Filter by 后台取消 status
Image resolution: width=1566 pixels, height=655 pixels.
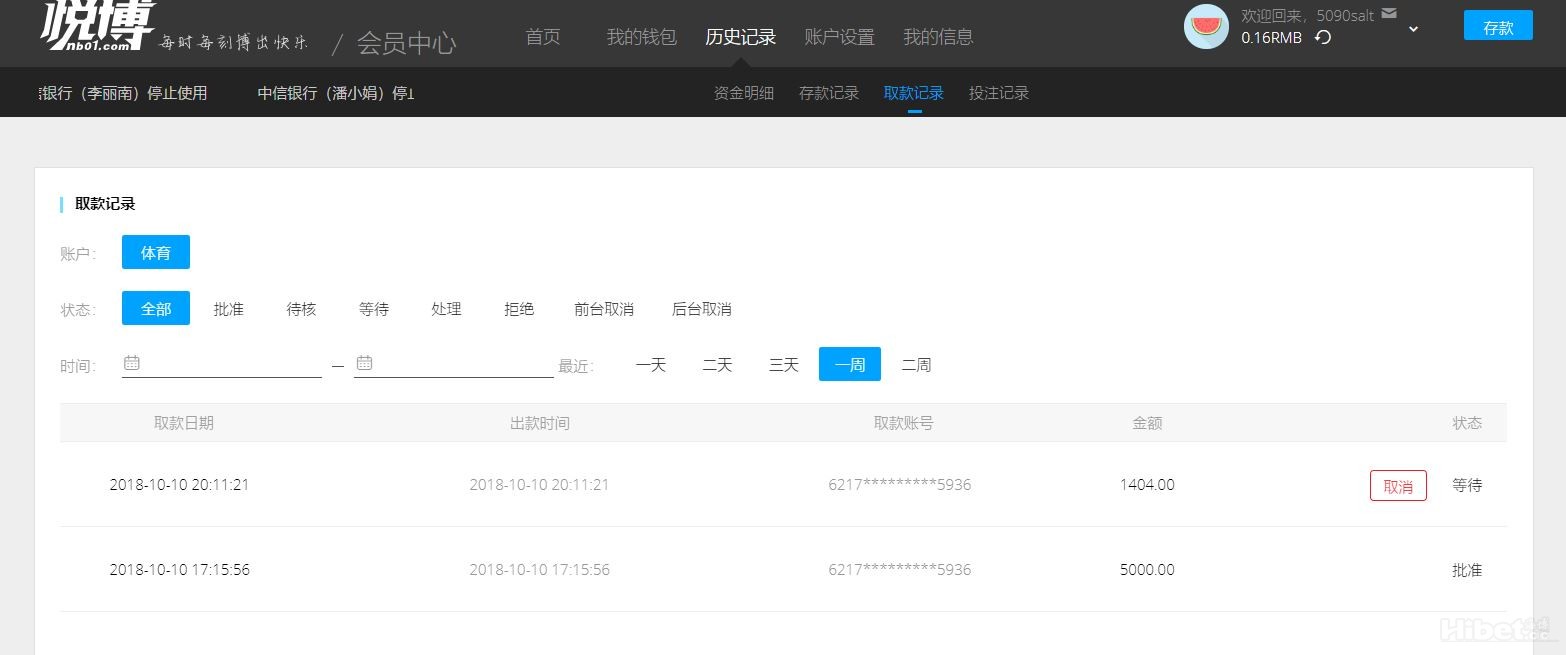[x=701, y=309]
